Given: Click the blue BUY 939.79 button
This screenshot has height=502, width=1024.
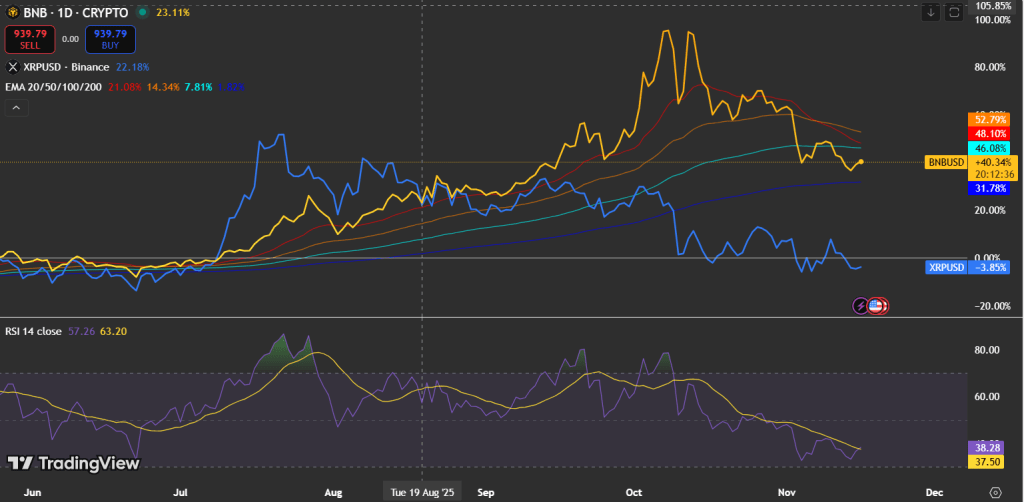Looking at the screenshot, I should tap(110, 39).
